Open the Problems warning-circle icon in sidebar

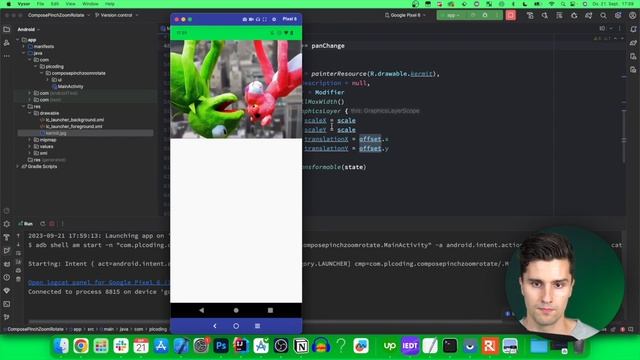click(7, 278)
